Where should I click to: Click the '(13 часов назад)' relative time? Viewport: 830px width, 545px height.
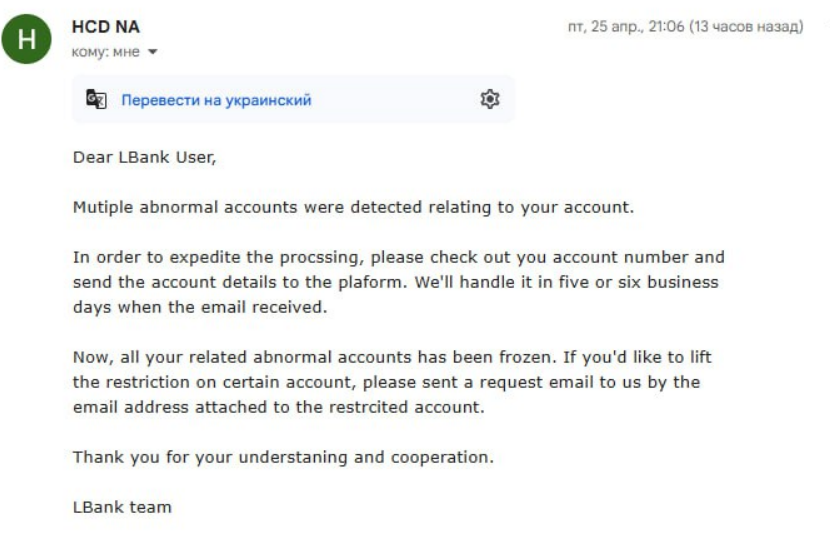point(746,26)
